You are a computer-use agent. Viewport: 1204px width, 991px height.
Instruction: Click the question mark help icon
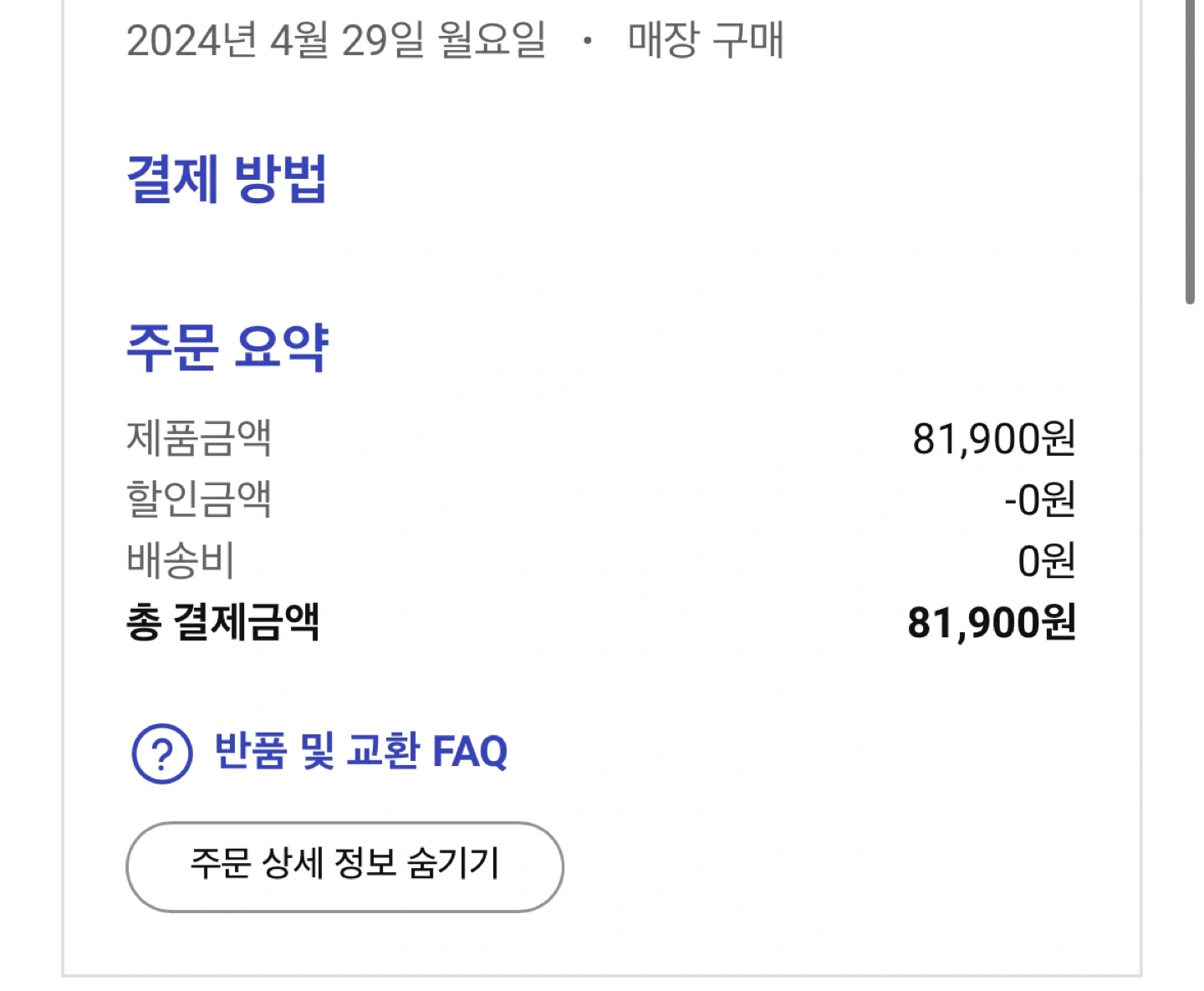[x=162, y=753]
